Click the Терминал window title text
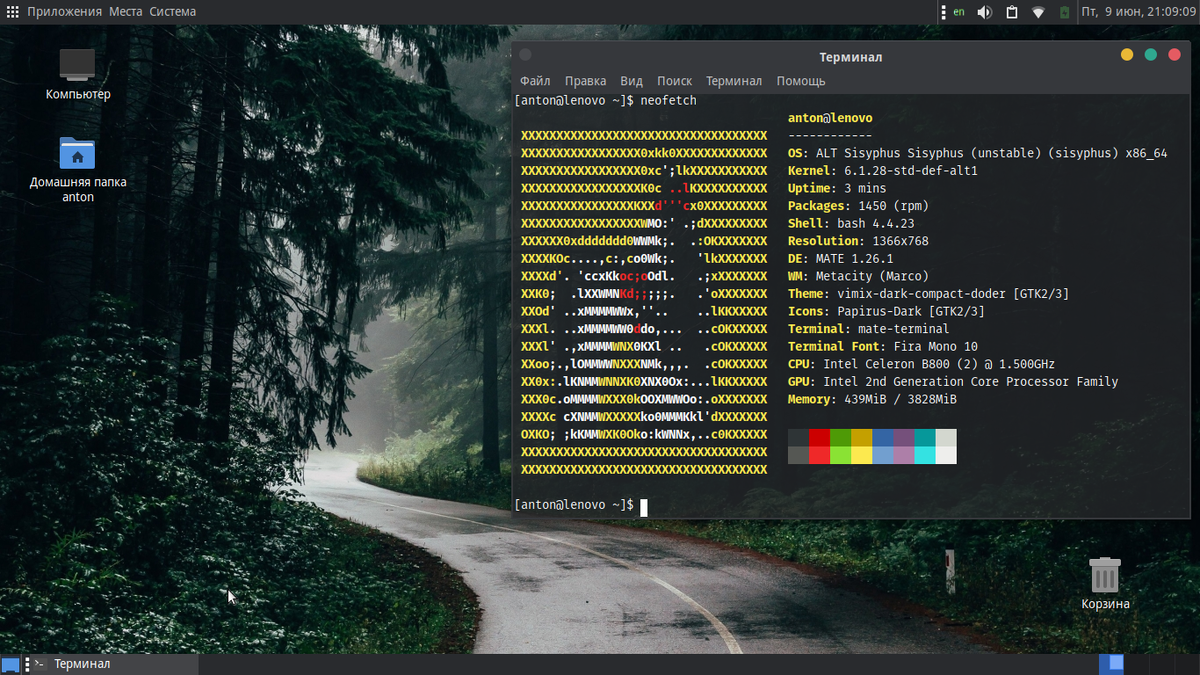 click(851, 57)
